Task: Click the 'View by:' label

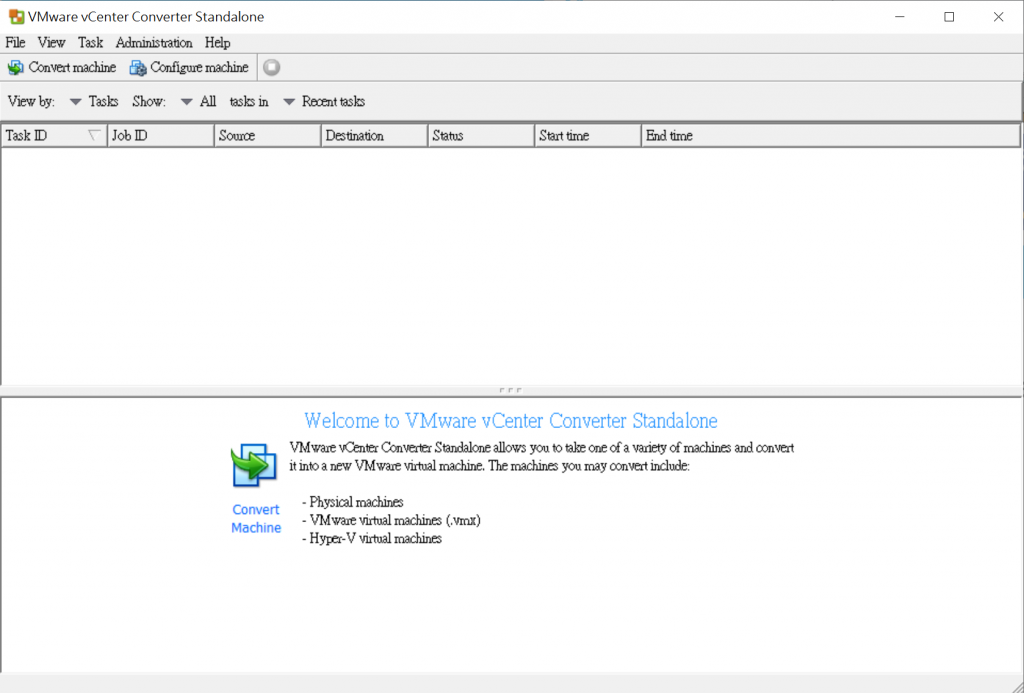Action: click(x=31, y=101)
